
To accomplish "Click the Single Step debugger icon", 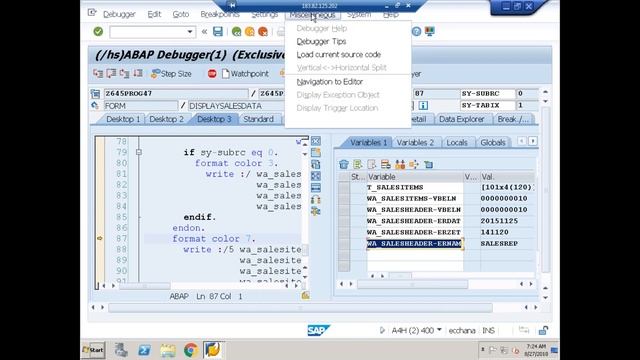I will (98, 73).
